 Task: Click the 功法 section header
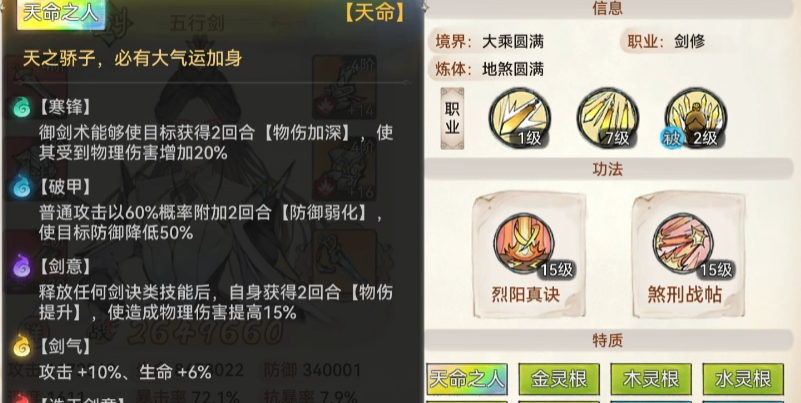click(607, 169)
